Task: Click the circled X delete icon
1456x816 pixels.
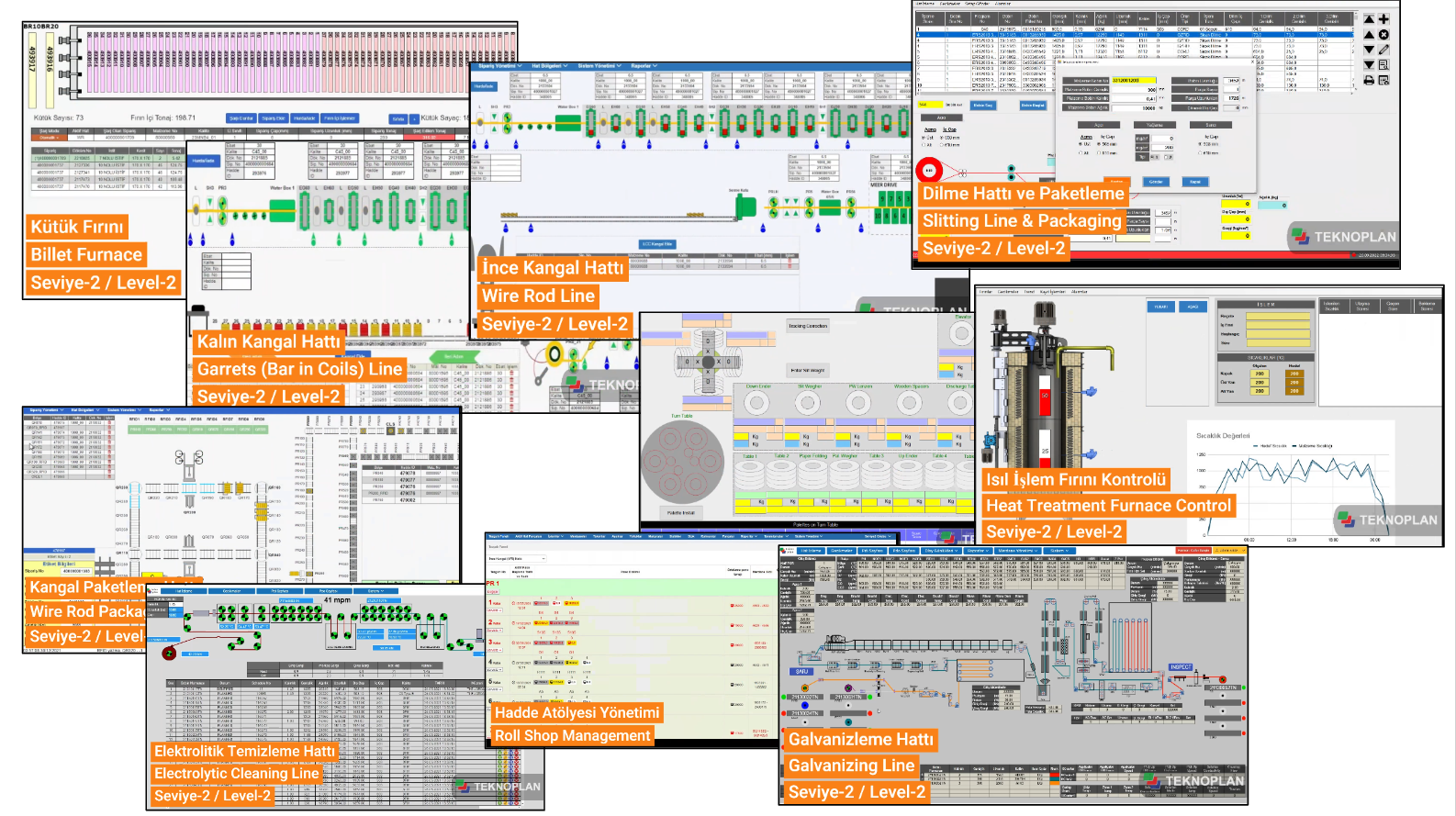Action: (x=1383, y=35)
